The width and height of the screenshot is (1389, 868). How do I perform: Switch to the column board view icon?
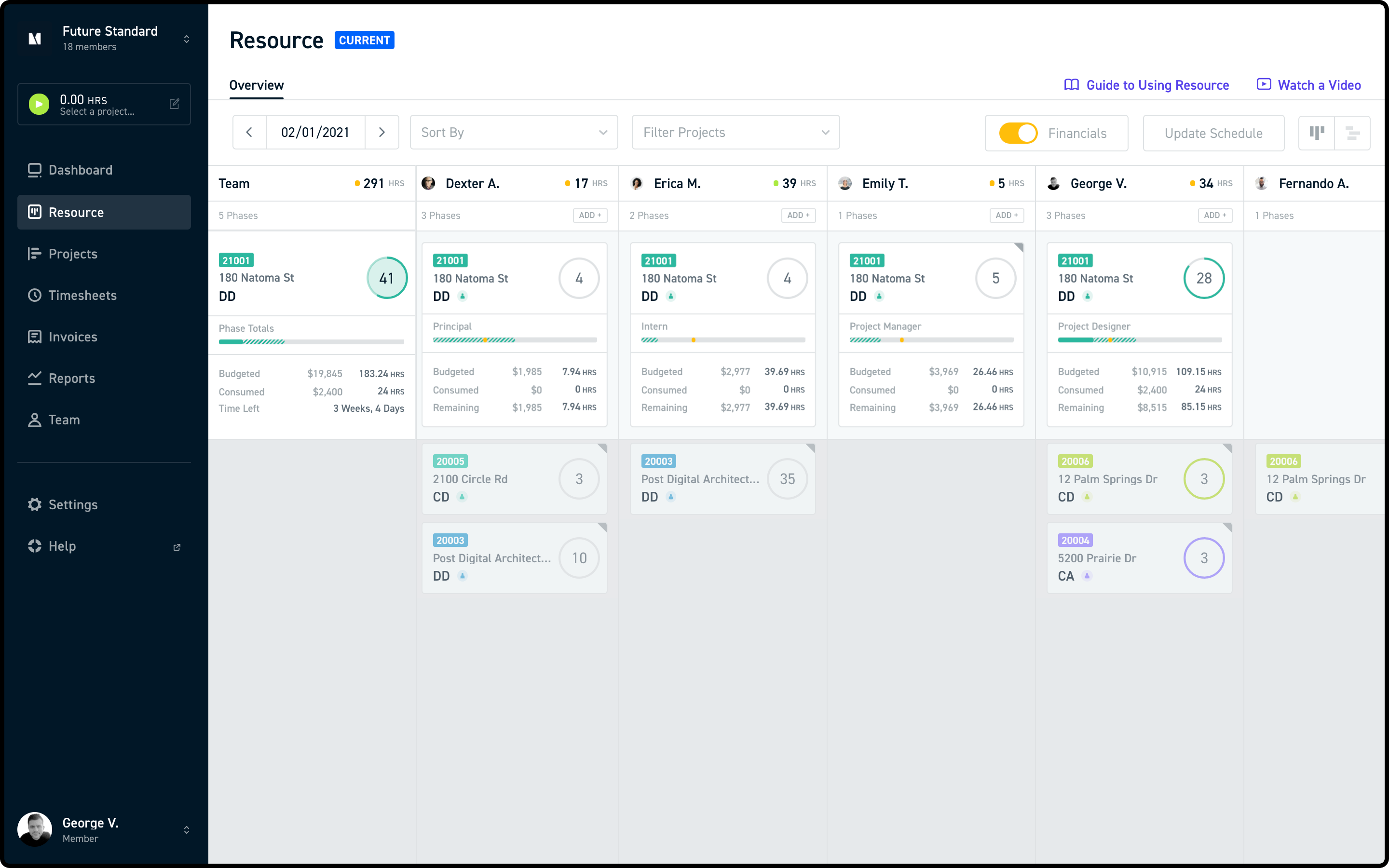[x=1317, y=133]
